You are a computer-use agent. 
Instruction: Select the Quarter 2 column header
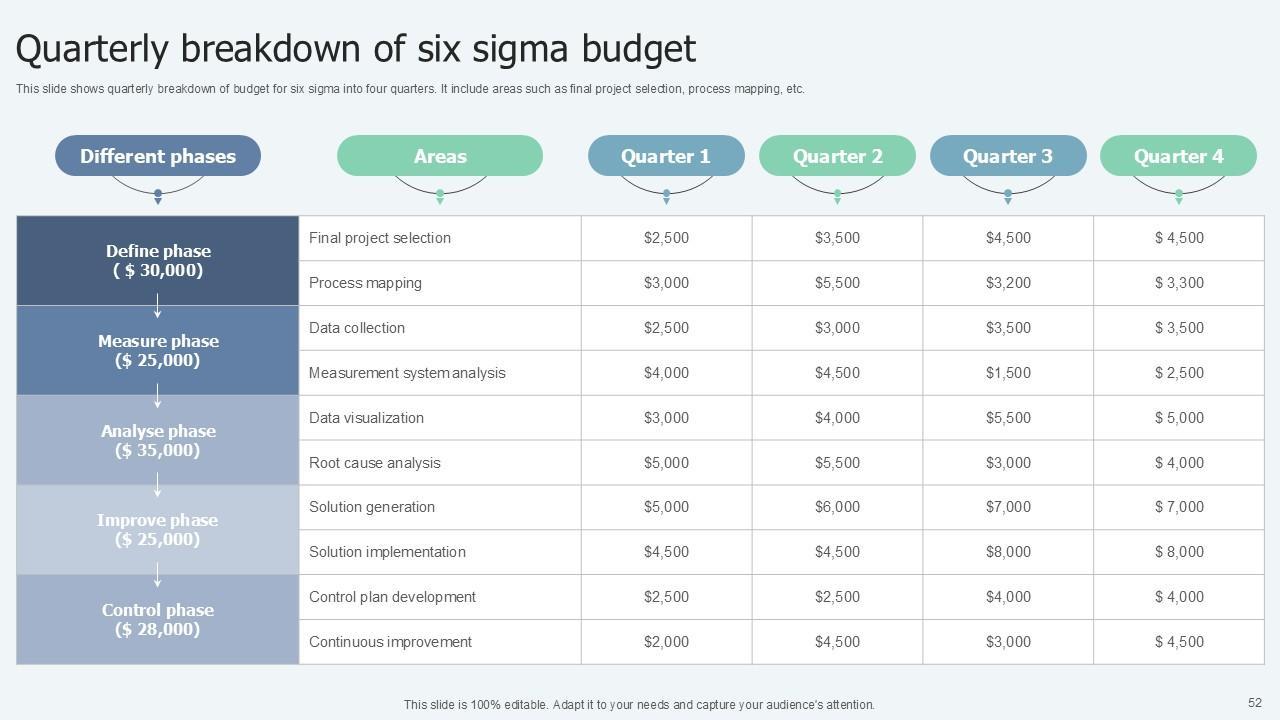point(837,156)
